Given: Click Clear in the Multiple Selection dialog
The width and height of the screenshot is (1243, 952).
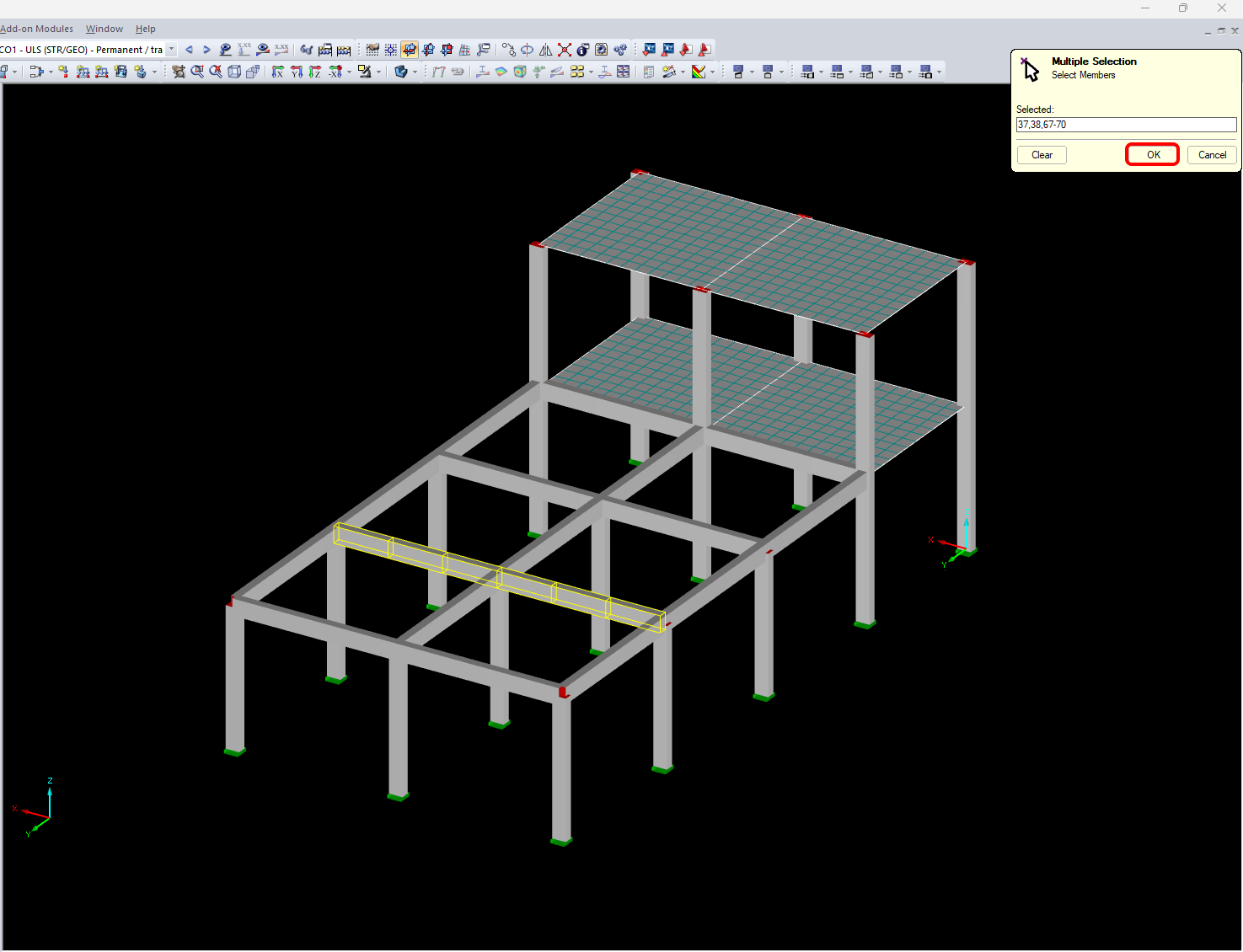Looking at the screenshot, I should pos(1042,155).
